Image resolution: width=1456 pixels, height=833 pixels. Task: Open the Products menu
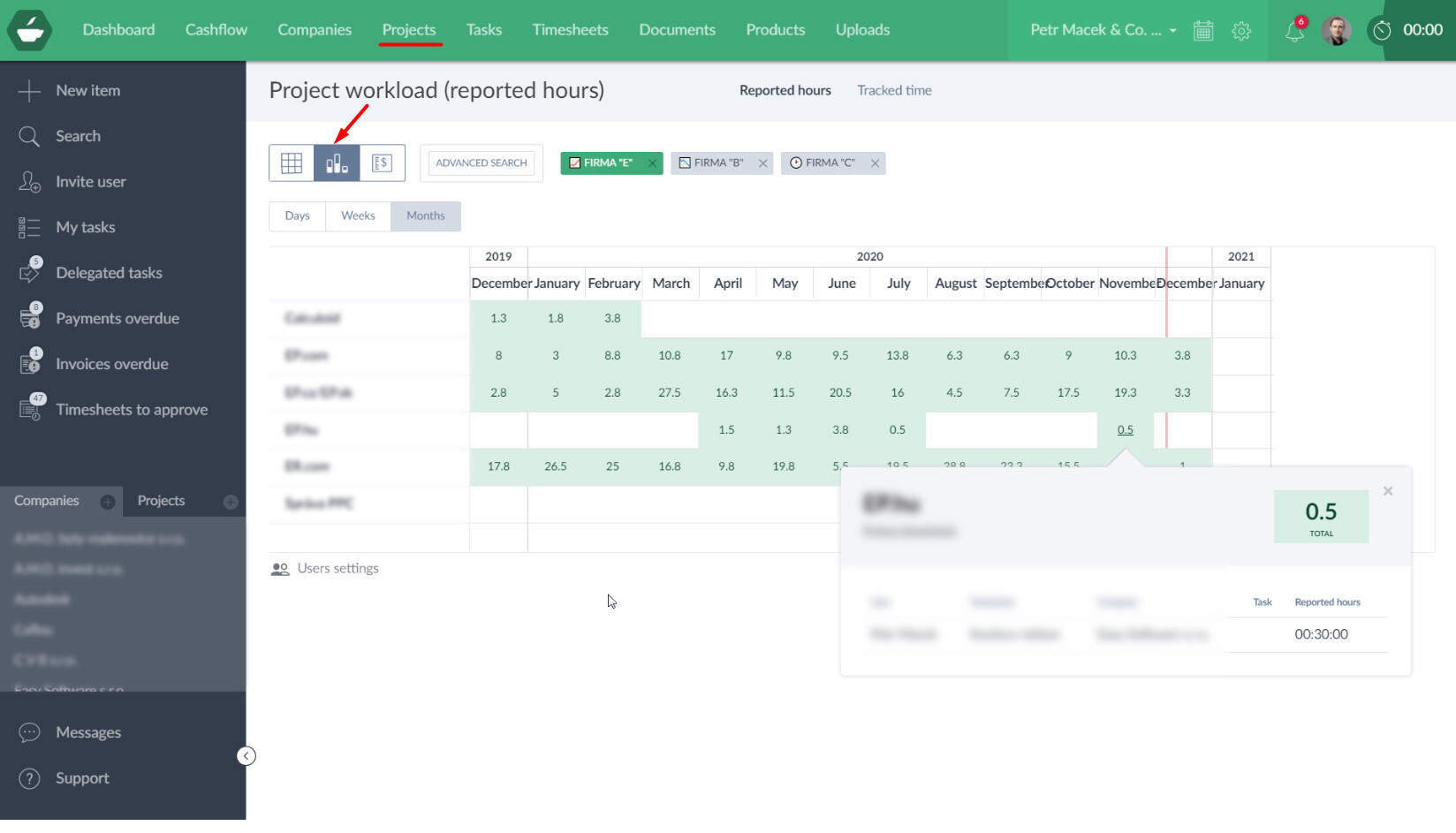(776, 30)
